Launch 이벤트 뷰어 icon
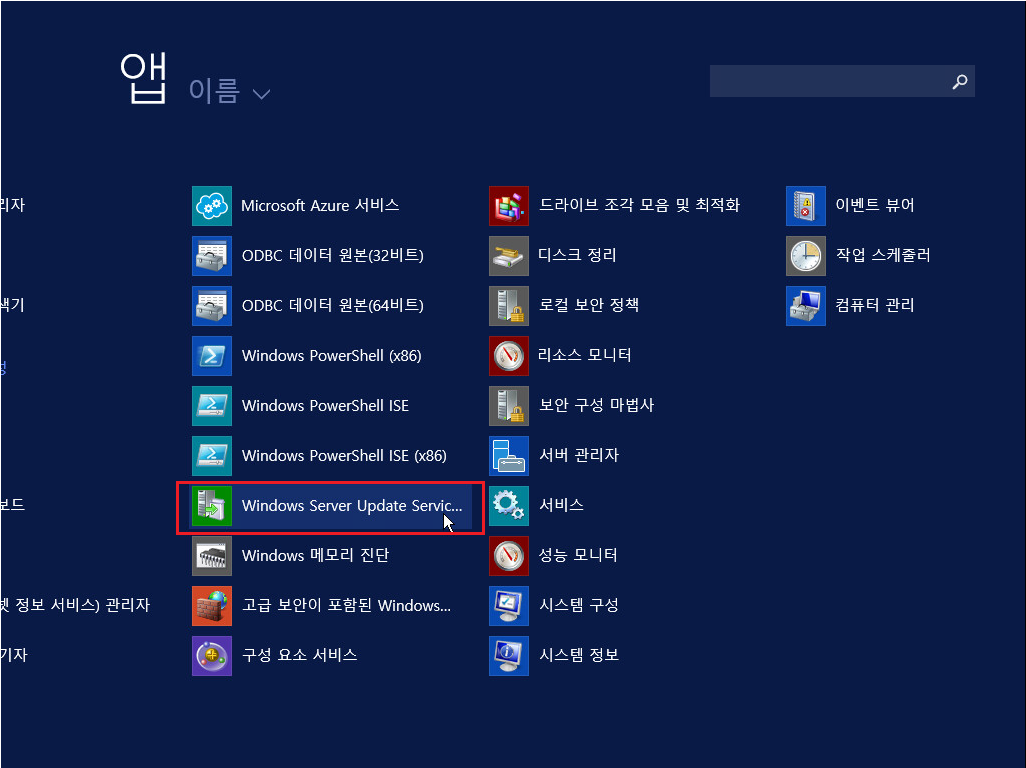Viewport: 1026px width, 768px height. point(805,206)
